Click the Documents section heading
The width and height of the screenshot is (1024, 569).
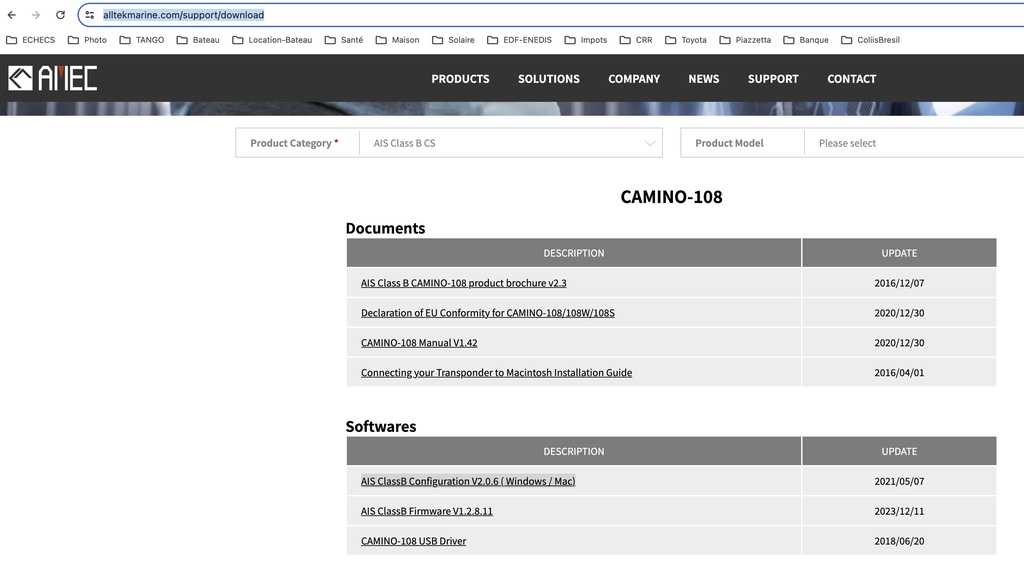(385, 228)
